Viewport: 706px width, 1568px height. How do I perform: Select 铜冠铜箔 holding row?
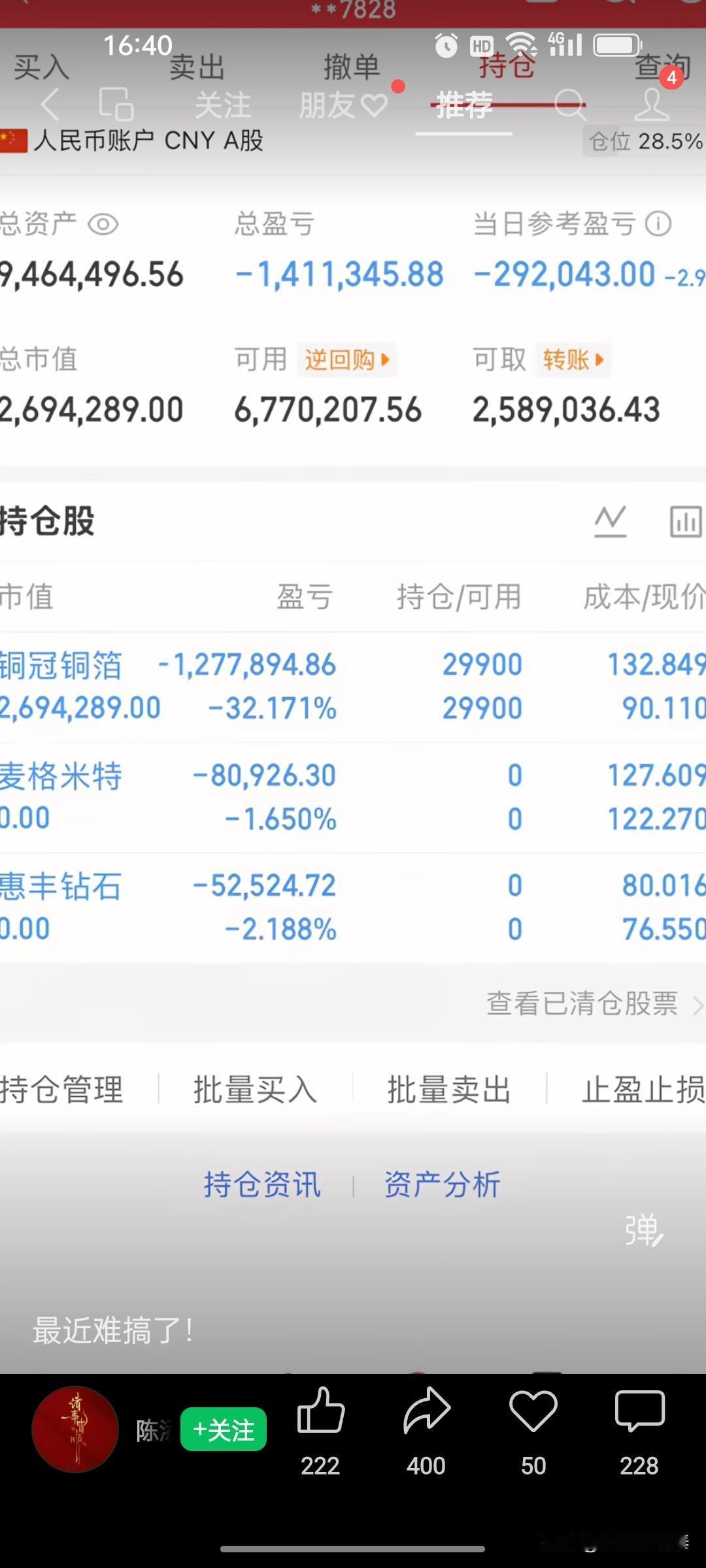tap(353, 687)
